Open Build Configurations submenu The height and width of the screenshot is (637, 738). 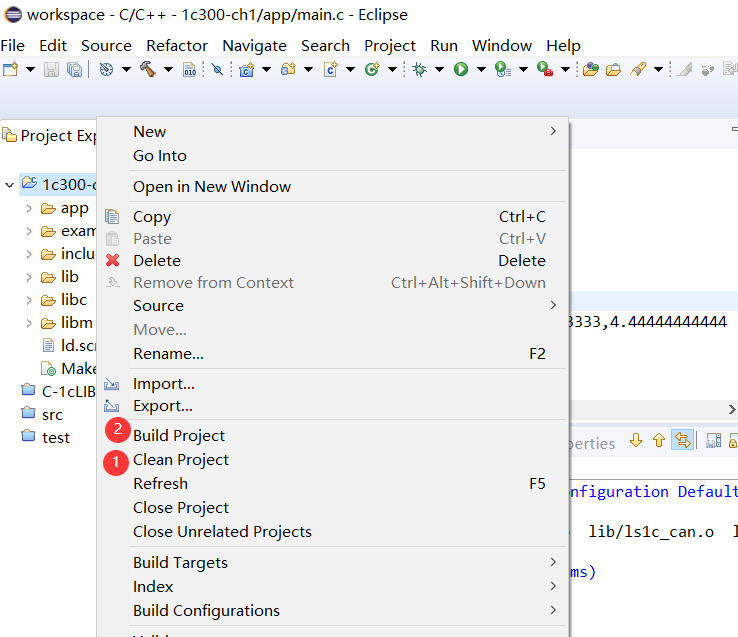click(333, 611)
